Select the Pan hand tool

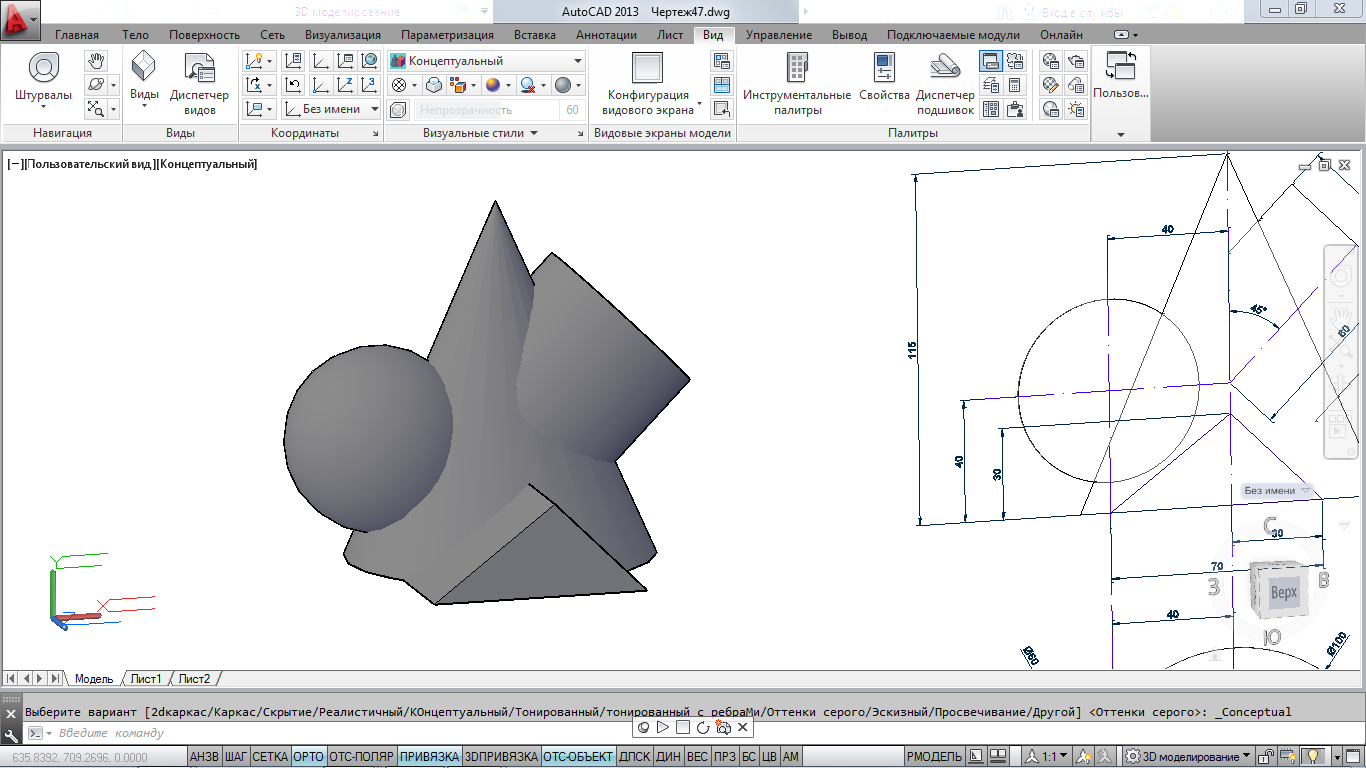pos(95,61)
